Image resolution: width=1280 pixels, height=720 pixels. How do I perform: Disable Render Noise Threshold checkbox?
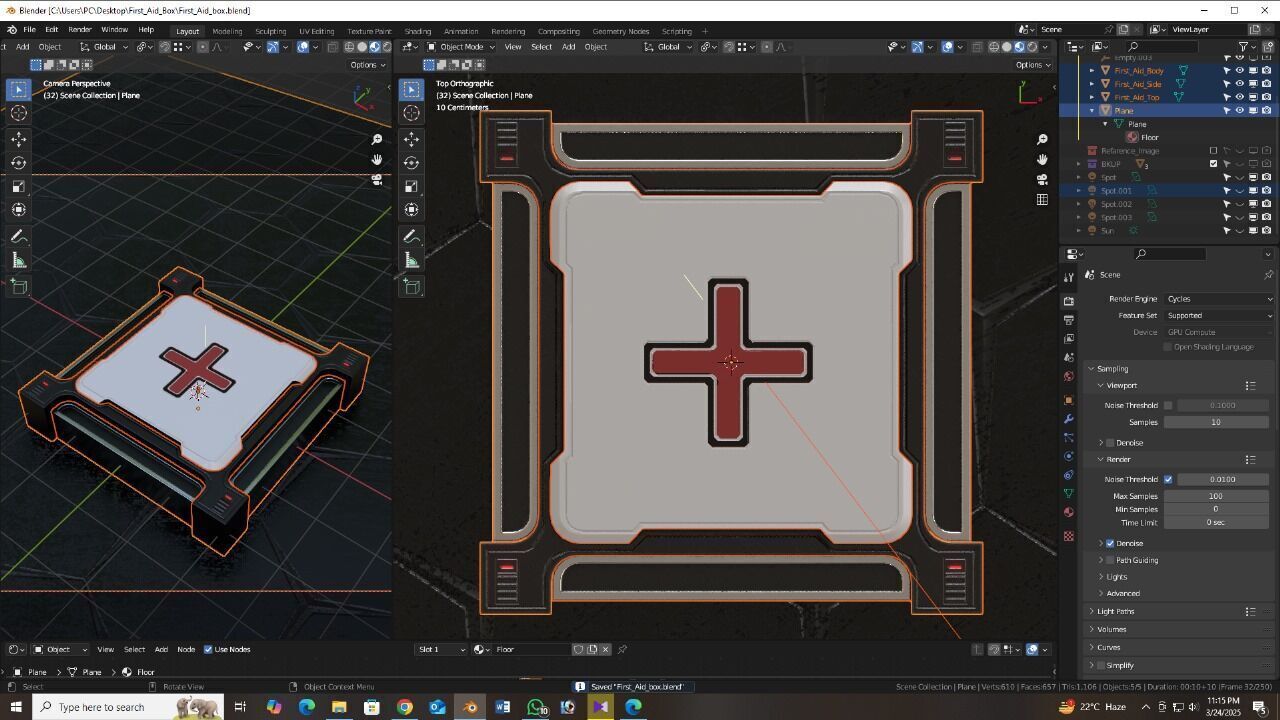click(x=1168, y=479)
